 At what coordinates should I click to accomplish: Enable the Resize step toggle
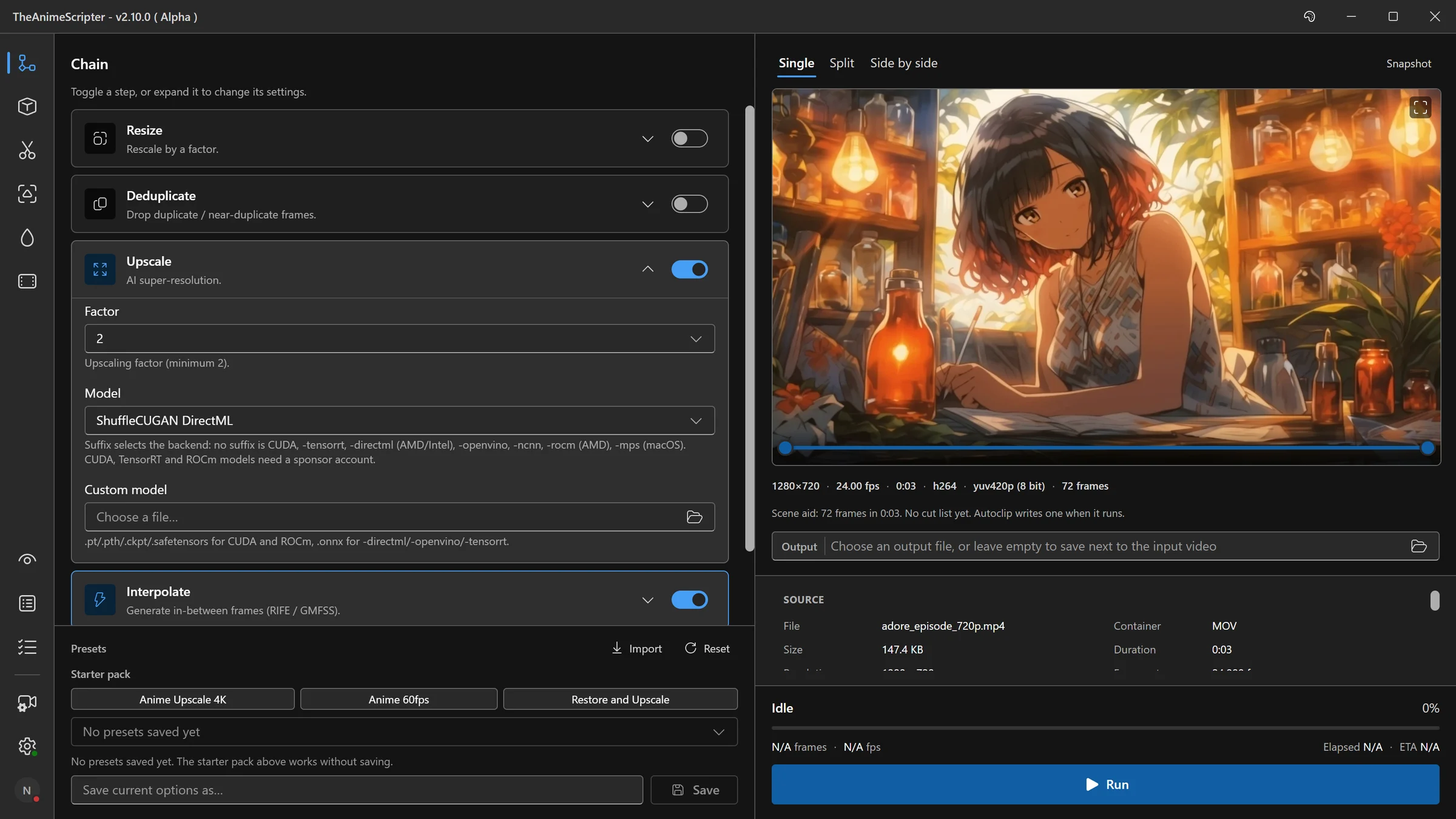tap(689, 138)
